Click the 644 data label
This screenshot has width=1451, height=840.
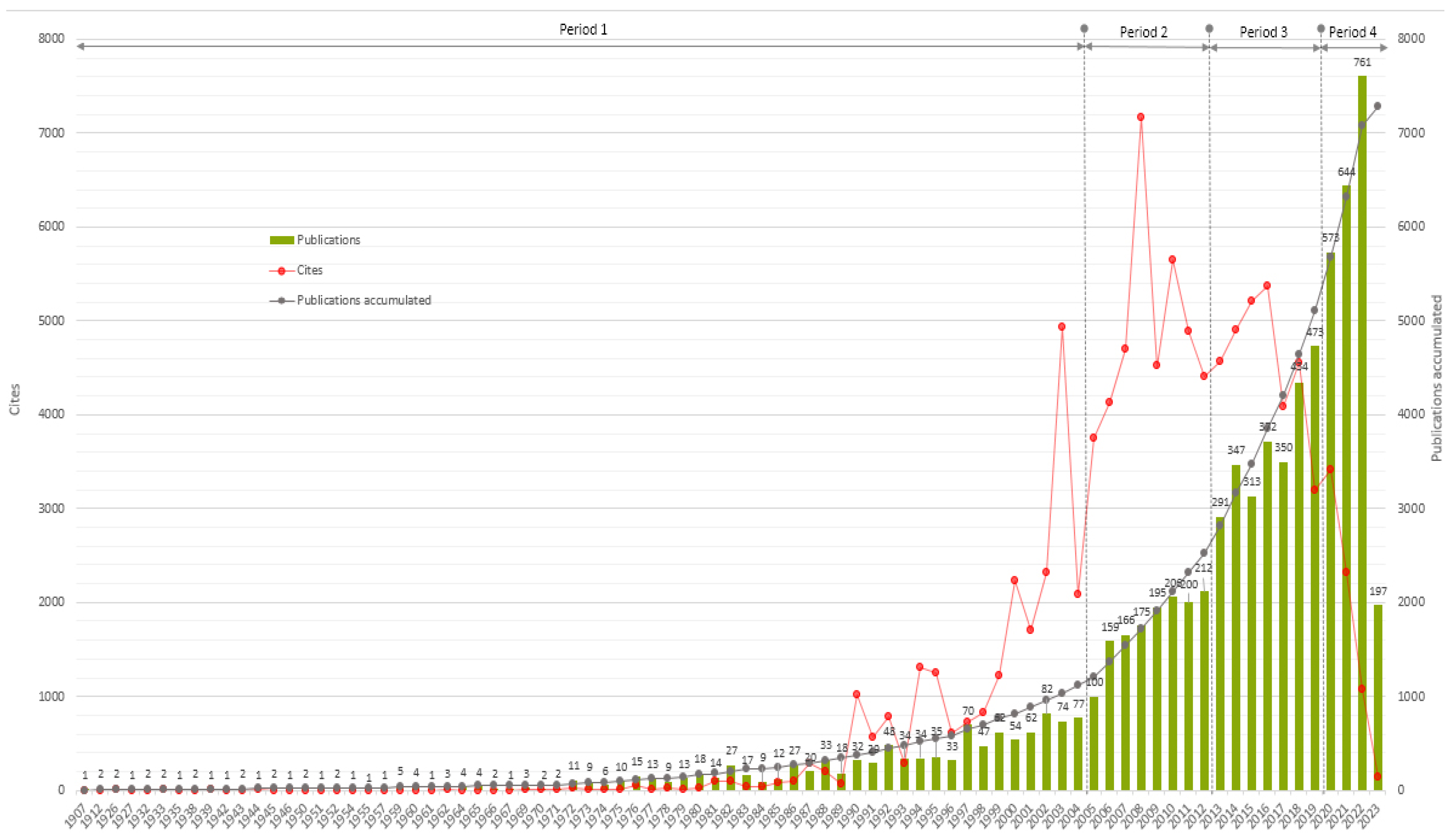click(1346, 172)
